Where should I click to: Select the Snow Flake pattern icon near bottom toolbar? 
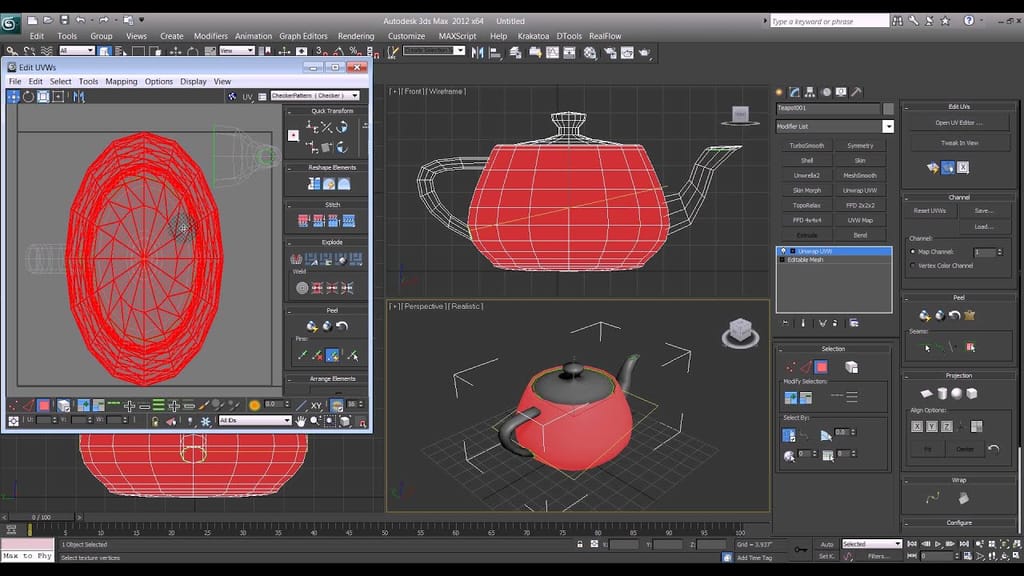click(204, 423)
